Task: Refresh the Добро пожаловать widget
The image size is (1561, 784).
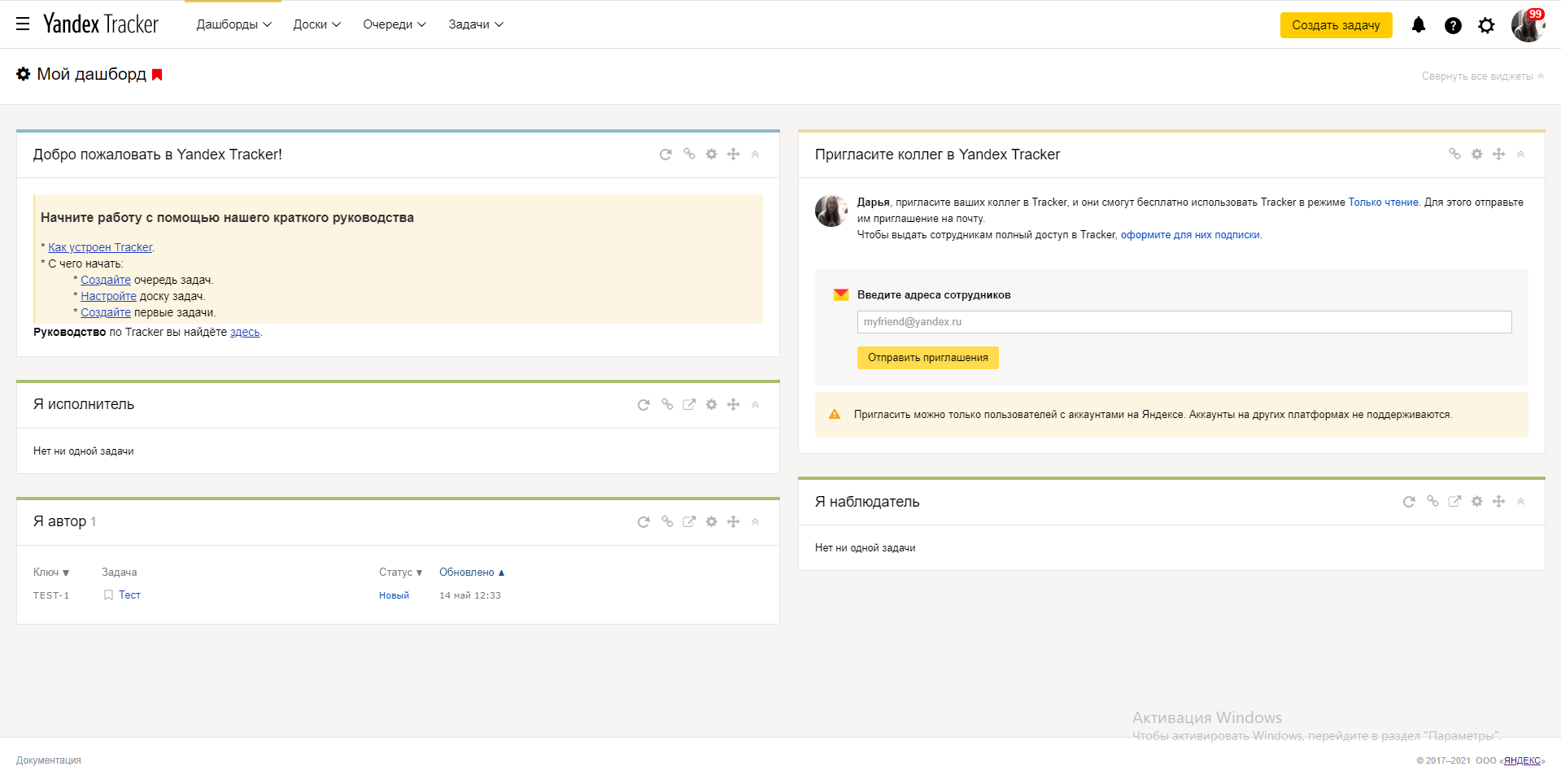Action: pyautogui.click(x=665, y=155)
